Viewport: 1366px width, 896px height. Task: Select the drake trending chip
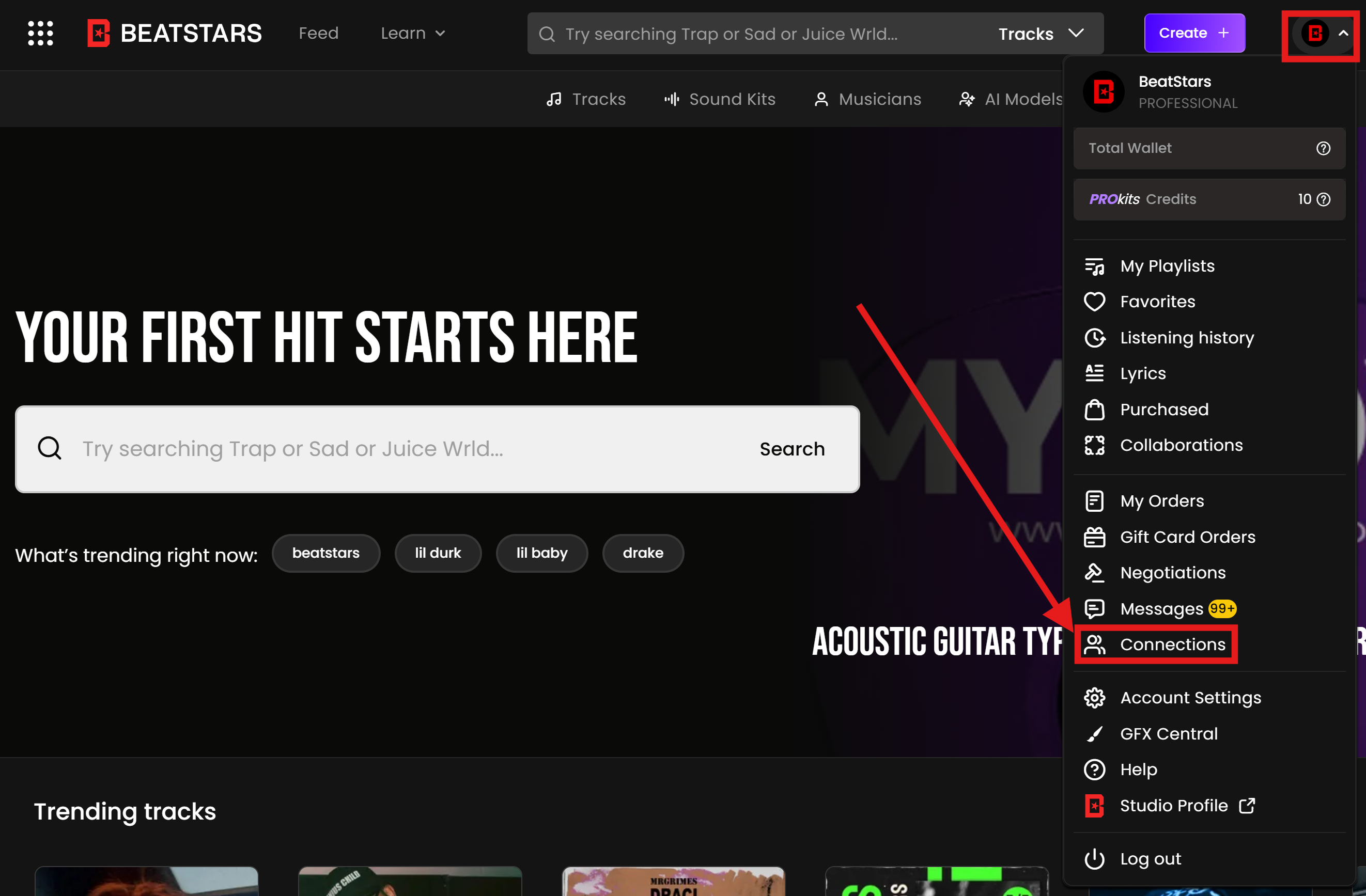coord(643,553)
